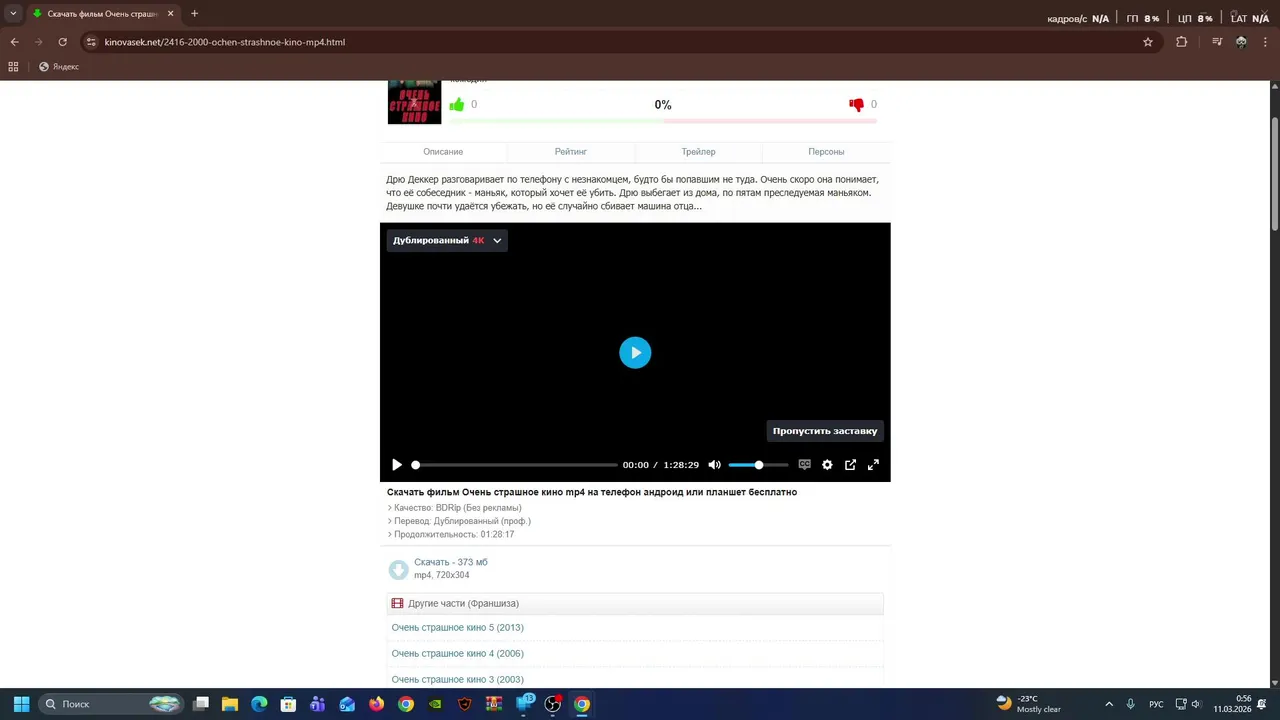Open Firefox from taskbar
Viewport: 1280px width, 720px height.
pyautogui.click(x=376, y=704)
